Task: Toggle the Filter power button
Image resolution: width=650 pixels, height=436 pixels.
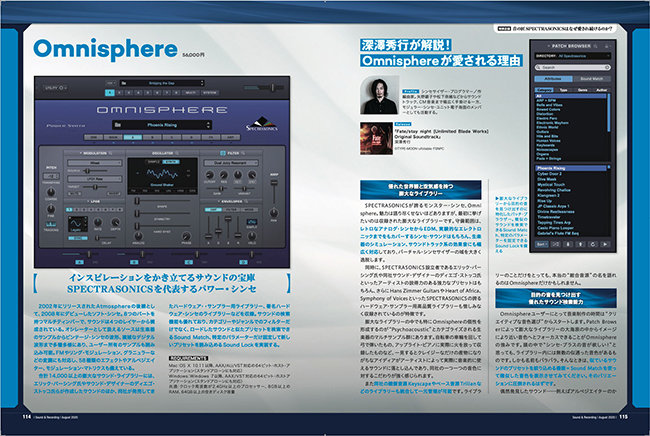Action: [x=223, y=153]
